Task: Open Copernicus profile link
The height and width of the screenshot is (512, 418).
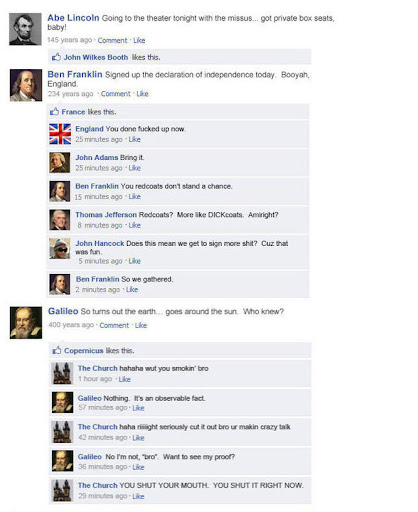Action: (x=84, y=351)
